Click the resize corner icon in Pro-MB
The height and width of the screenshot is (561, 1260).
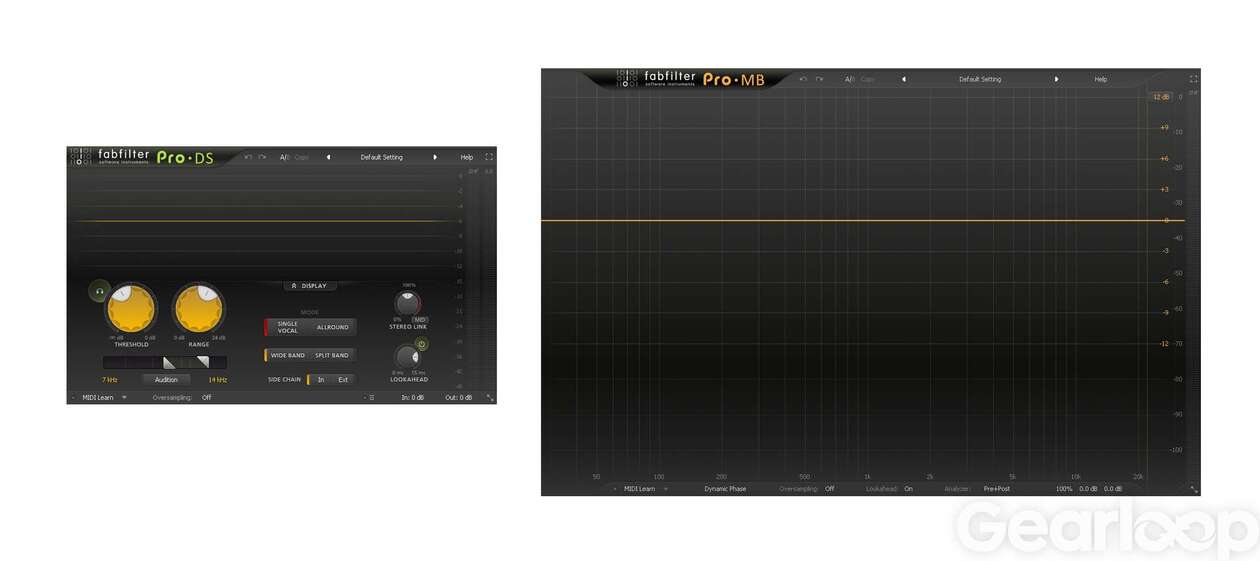pos(1193,489)
